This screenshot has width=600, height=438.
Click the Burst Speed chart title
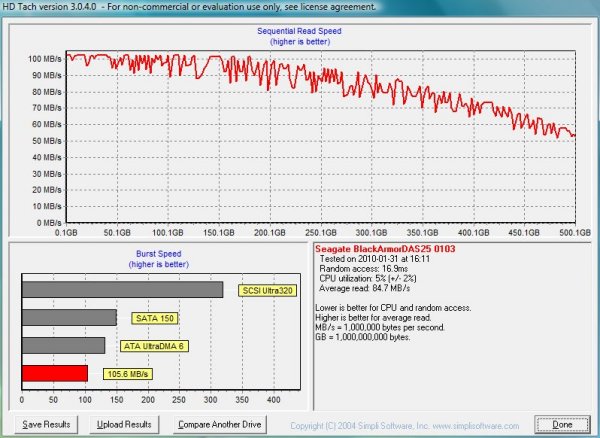(159, 254)
